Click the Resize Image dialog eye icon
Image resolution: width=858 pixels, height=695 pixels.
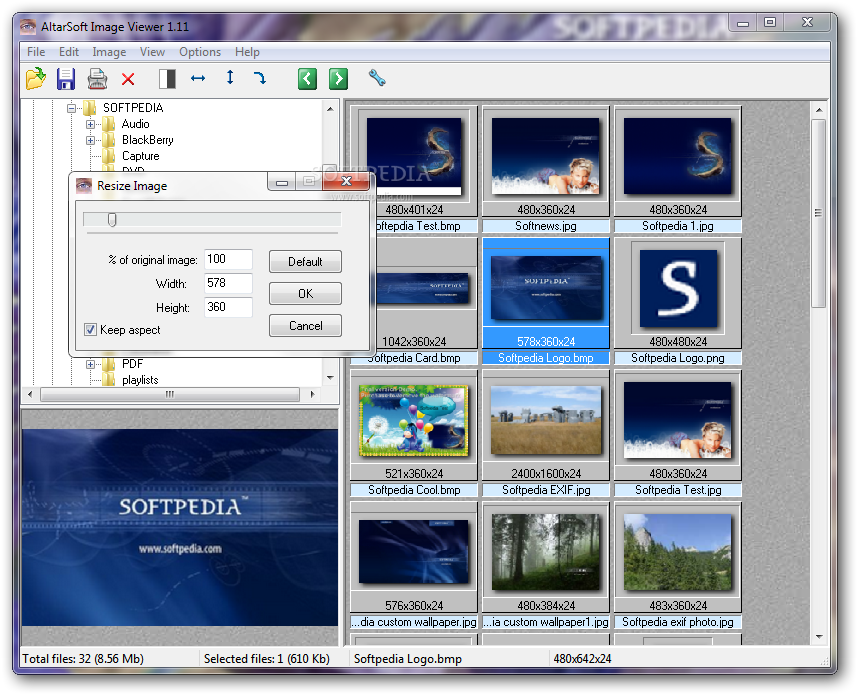[84, 186]
